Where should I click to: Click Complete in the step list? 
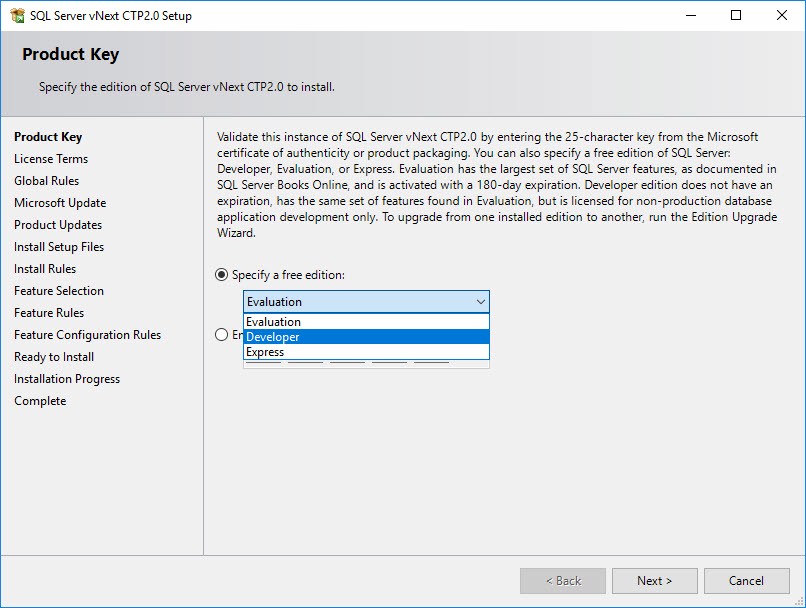(40, 401)
